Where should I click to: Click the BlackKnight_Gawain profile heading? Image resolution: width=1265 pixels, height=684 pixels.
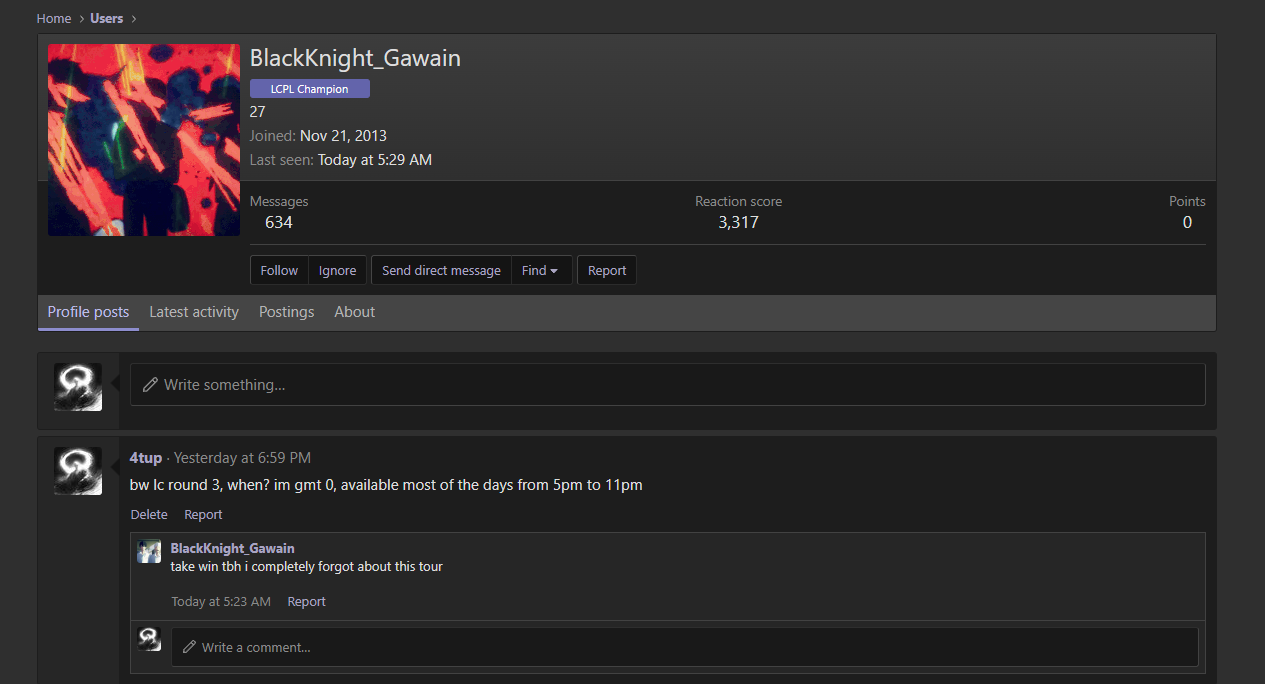point(355,58)
